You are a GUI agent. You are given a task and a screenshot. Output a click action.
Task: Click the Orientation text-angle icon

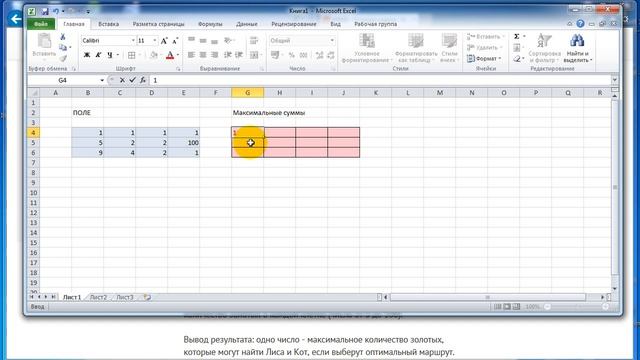(x=229, y=40)
